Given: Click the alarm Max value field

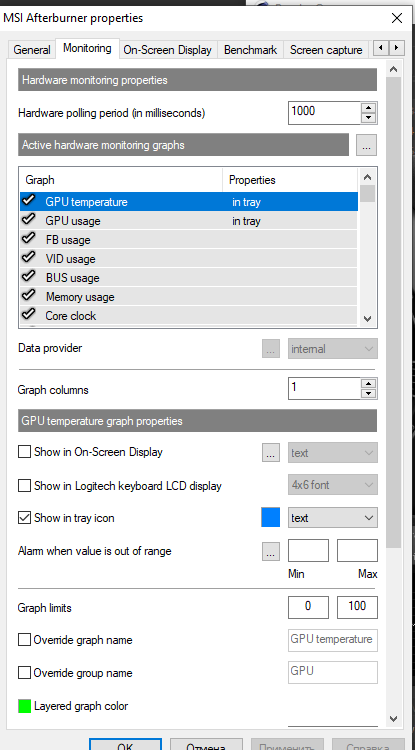Looking at the screenshot, I should (357, 551).
